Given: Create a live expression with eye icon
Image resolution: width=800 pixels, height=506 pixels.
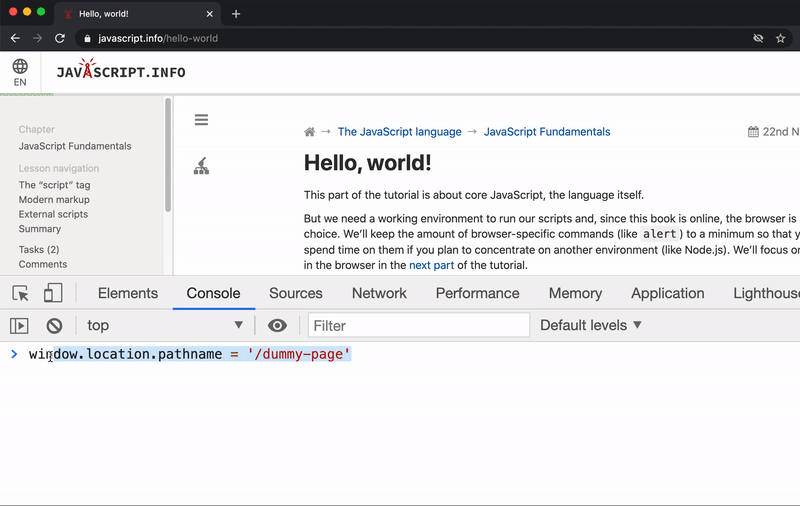Looking at the screenshot, I should coord(277,325).
